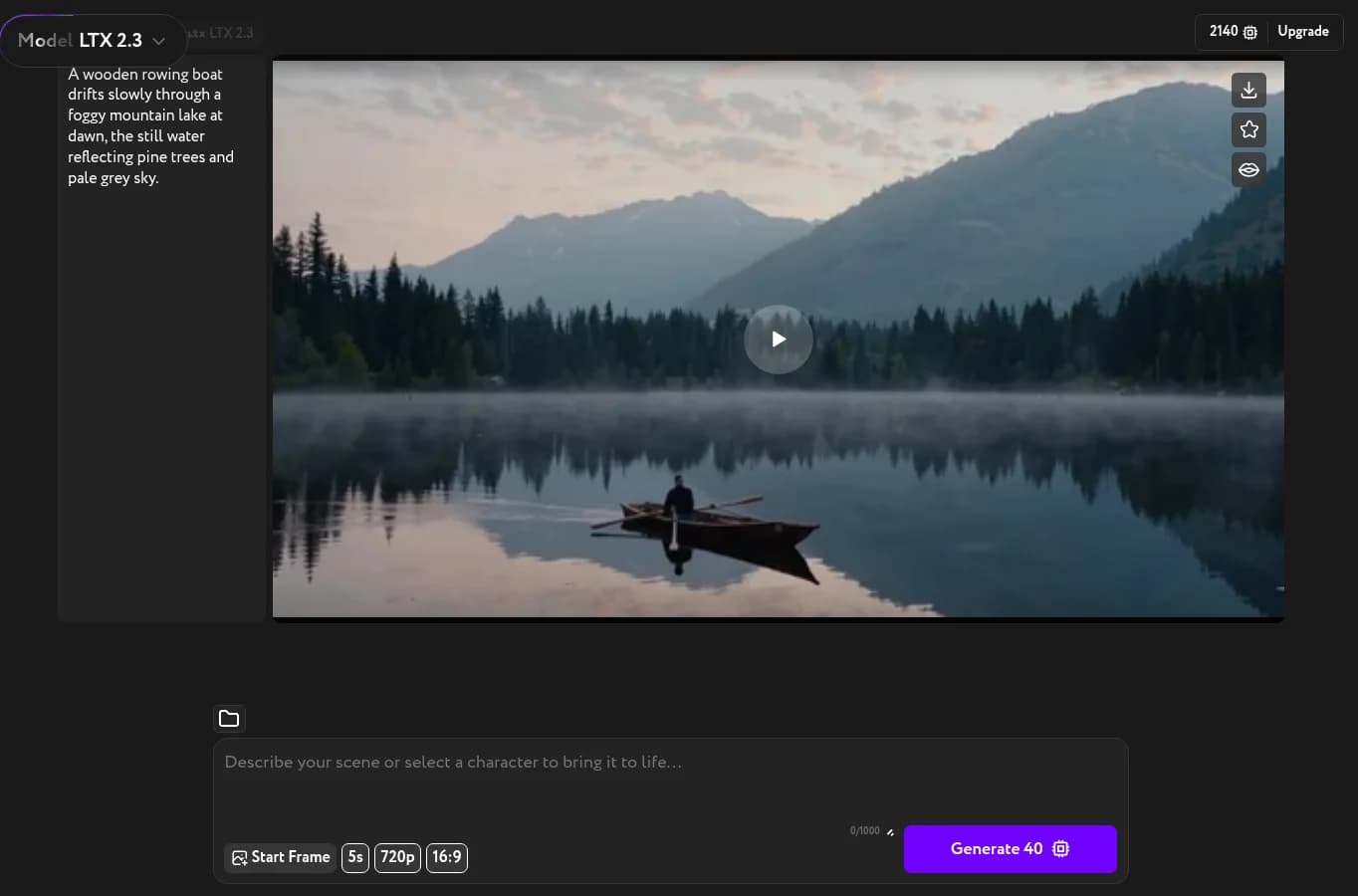Open the lip sync feature on the video
Screen dimensions: 1358x896
click(1248, 169)
